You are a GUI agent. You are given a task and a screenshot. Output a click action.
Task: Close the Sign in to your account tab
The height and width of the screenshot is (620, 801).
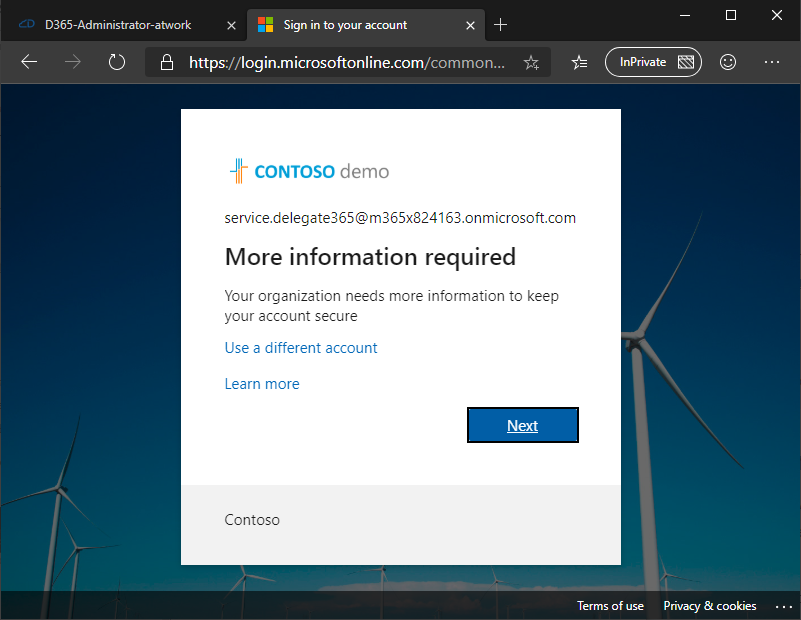click(x=468, y=24)
